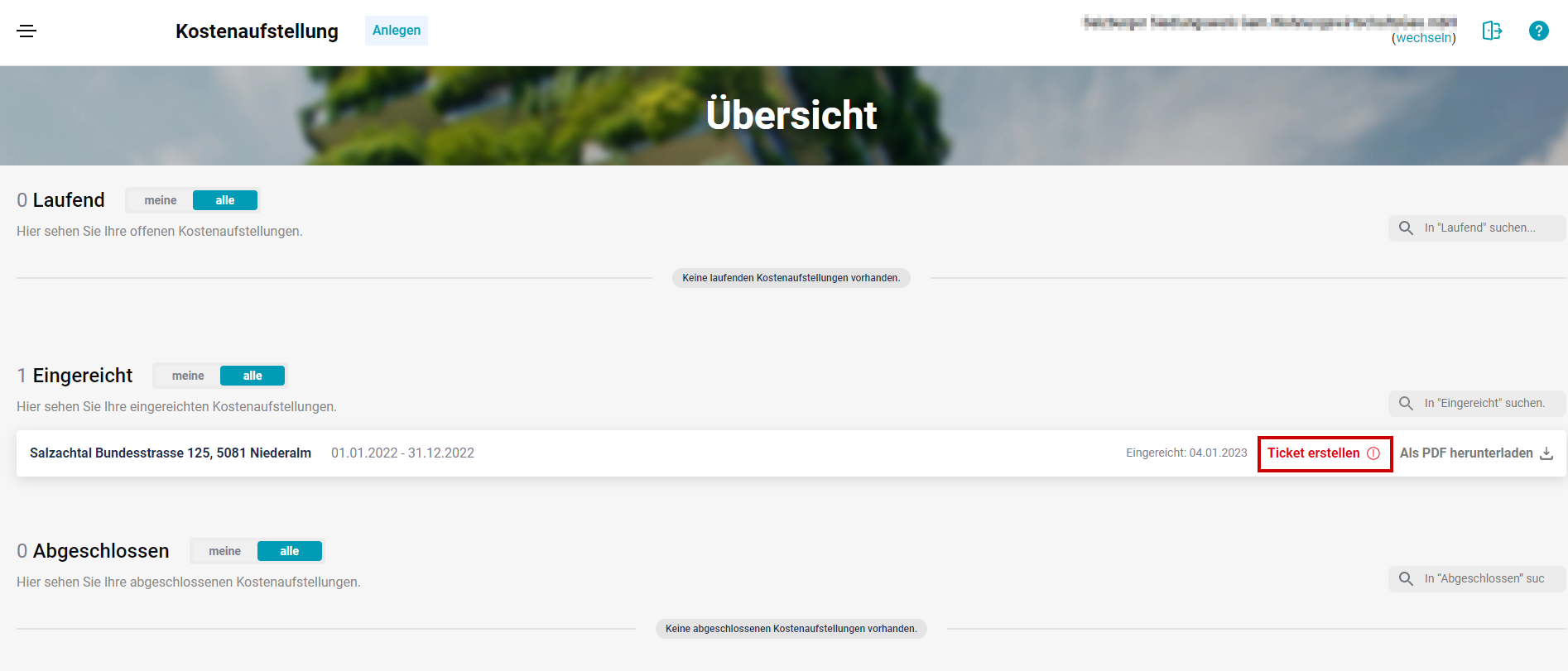Click the logout door icon
The image size is (1568, 671).
coord(1492,31)
